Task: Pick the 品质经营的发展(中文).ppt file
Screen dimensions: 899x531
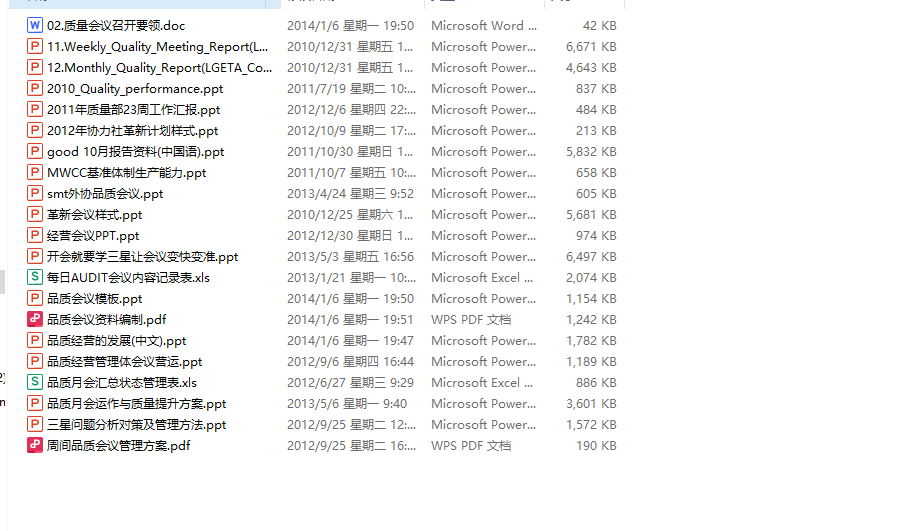Action: point(116,341)
